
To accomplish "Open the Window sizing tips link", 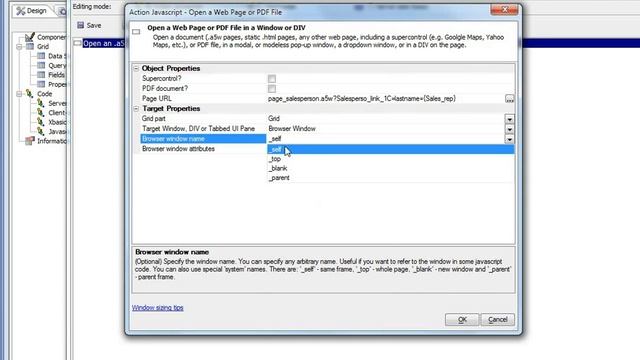I will click(158, 307).
